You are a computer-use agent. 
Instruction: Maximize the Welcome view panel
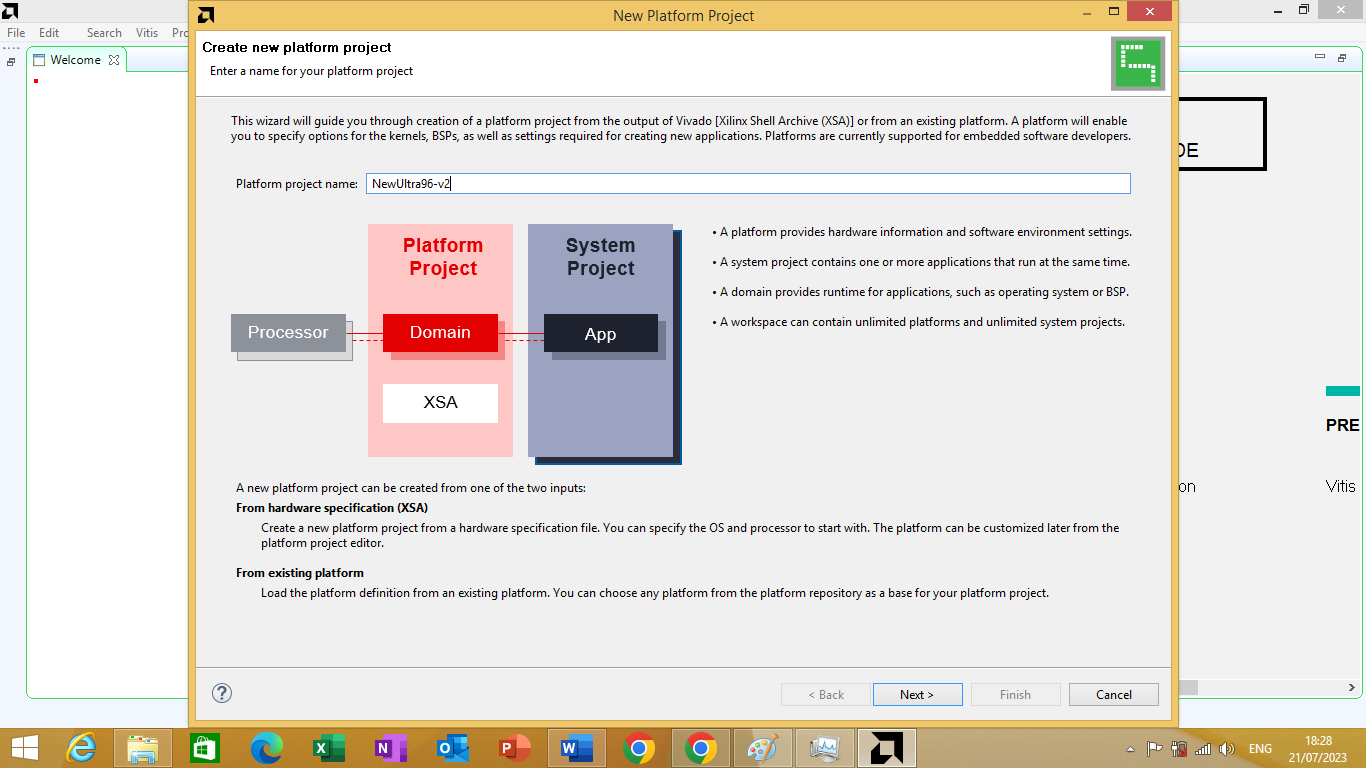click(x=1342, y=59)
